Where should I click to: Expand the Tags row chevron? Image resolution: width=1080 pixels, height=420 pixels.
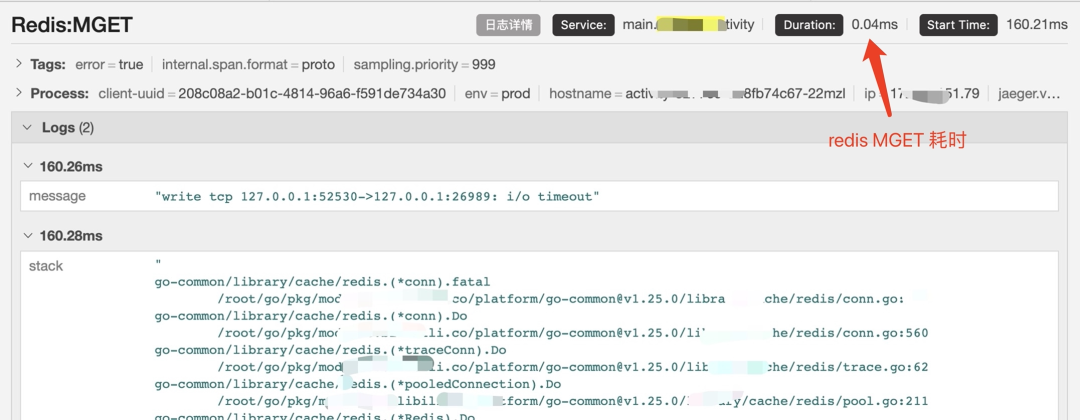pos(19,64)
